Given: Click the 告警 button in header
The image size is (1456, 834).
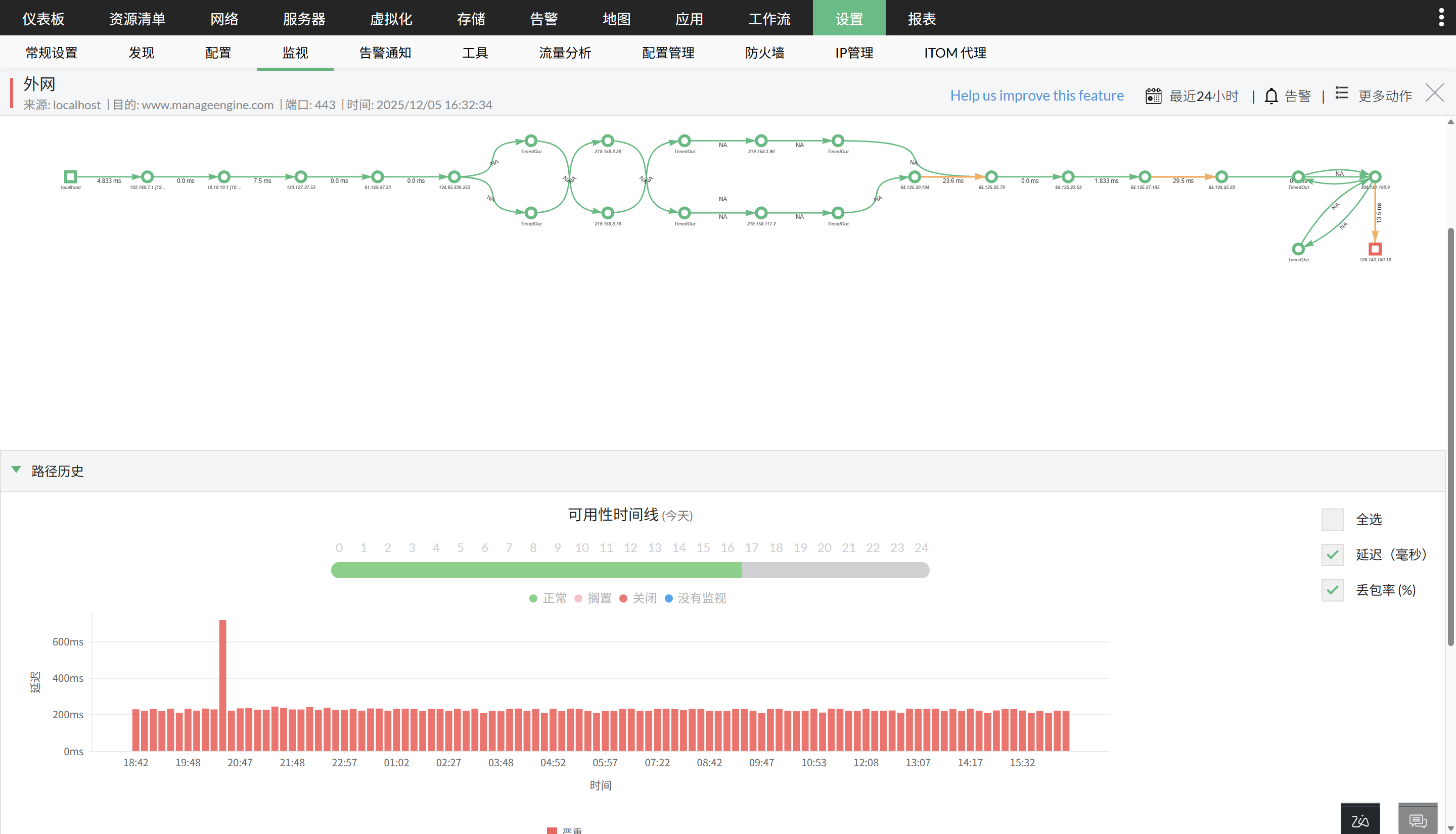Looking at the screenshot, I should click(x=1297, y=96).
